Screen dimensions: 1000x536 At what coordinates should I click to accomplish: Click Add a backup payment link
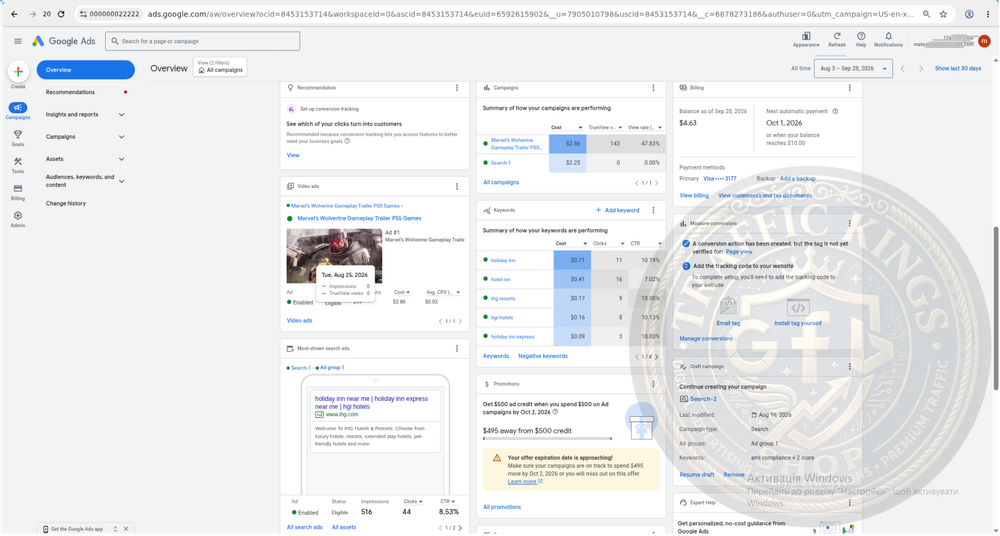tap(797, 179)
